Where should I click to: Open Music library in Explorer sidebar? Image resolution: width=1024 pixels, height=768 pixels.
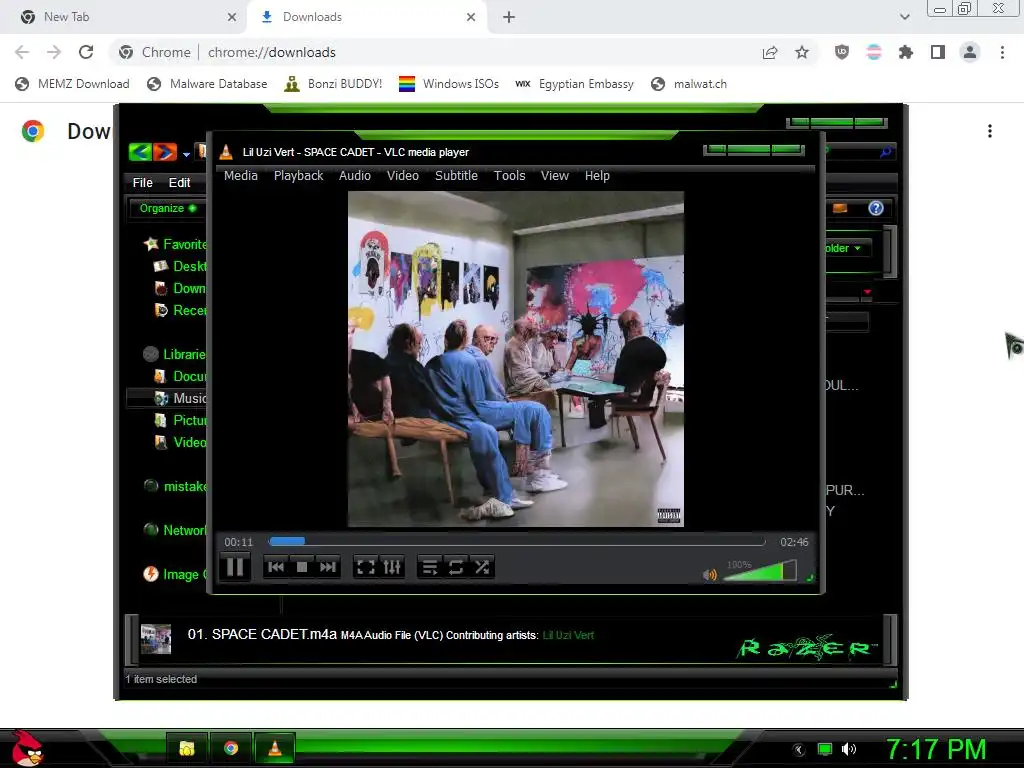point(180,398)
